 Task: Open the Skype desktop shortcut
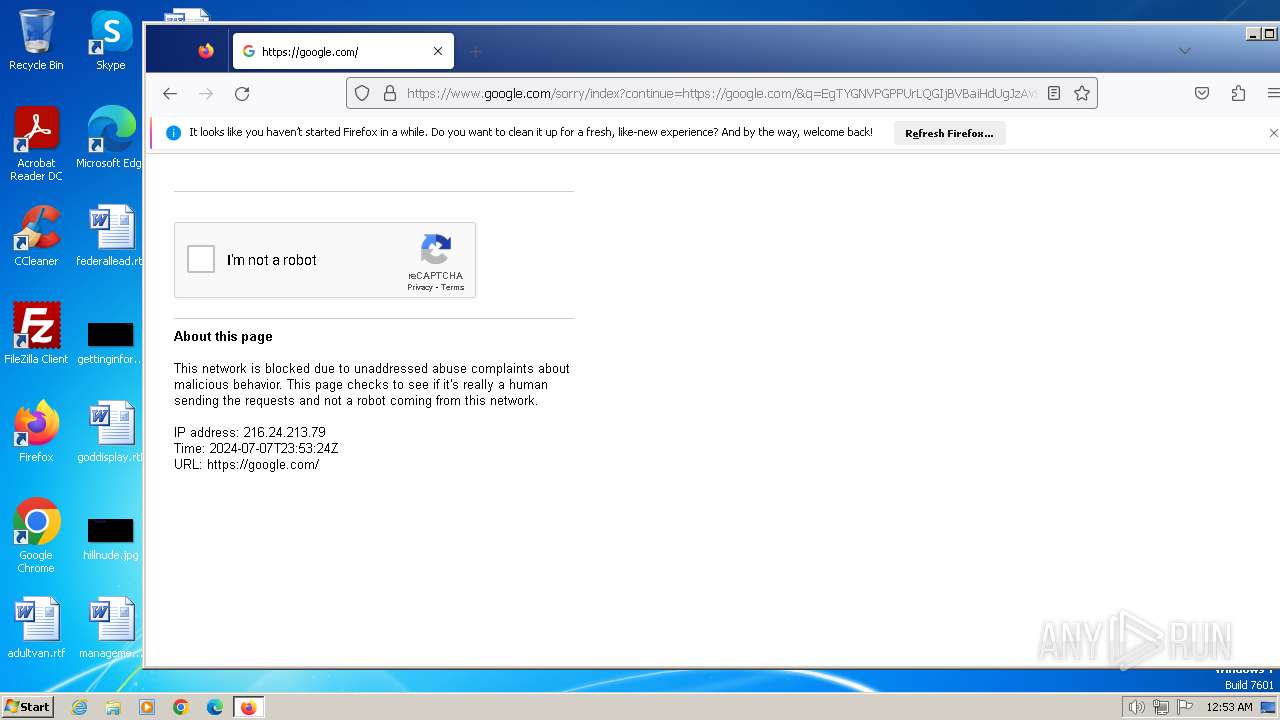pyautogui.click(x=111, y=40)
